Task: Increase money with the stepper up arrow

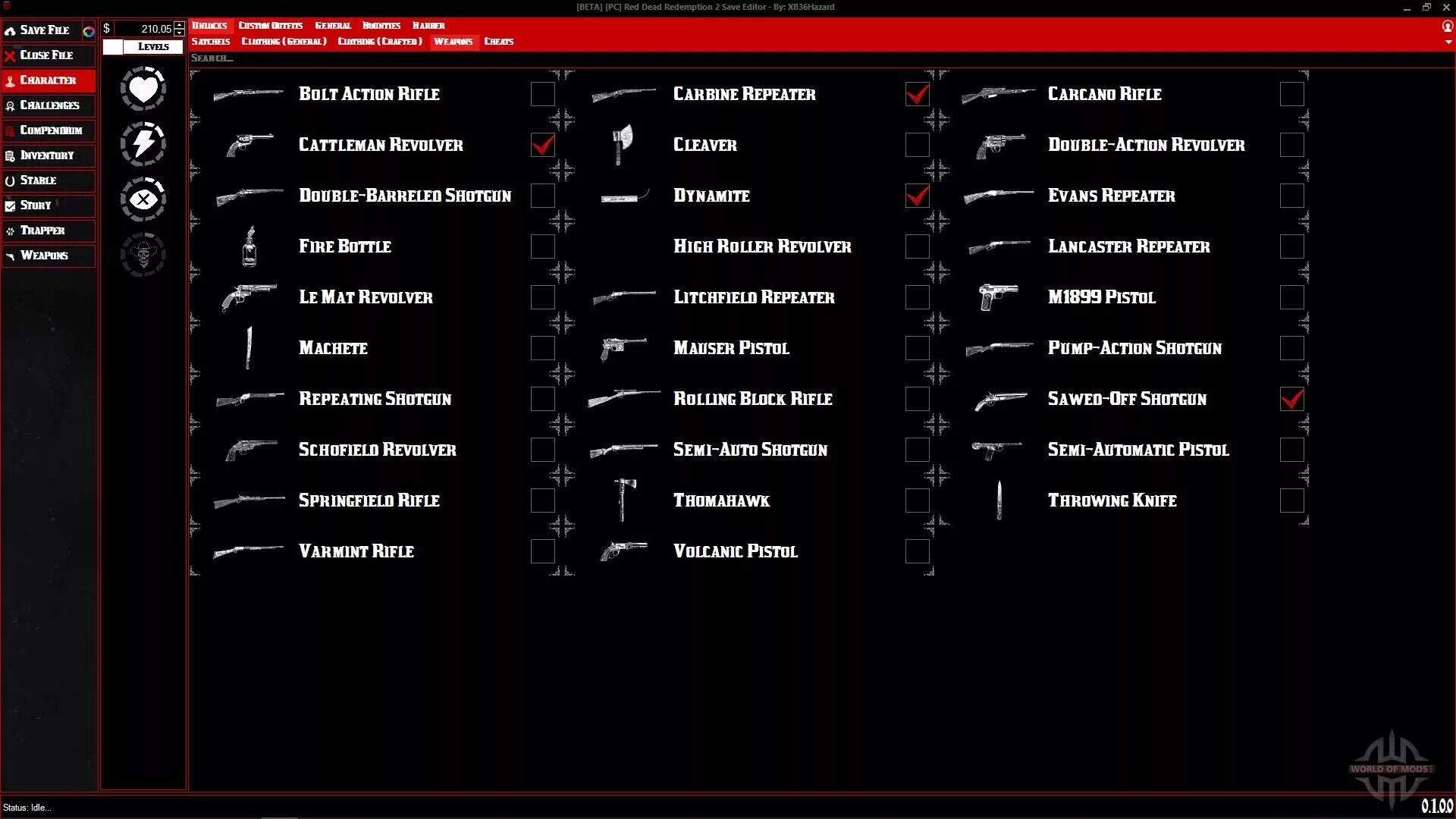Action: (x=180, y=25)
